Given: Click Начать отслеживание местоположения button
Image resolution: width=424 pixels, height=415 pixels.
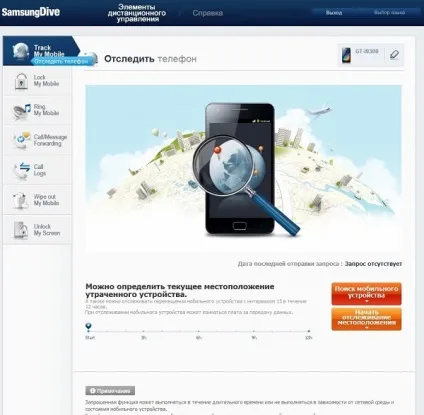Looking at the screenshot, I should point(366,319).
